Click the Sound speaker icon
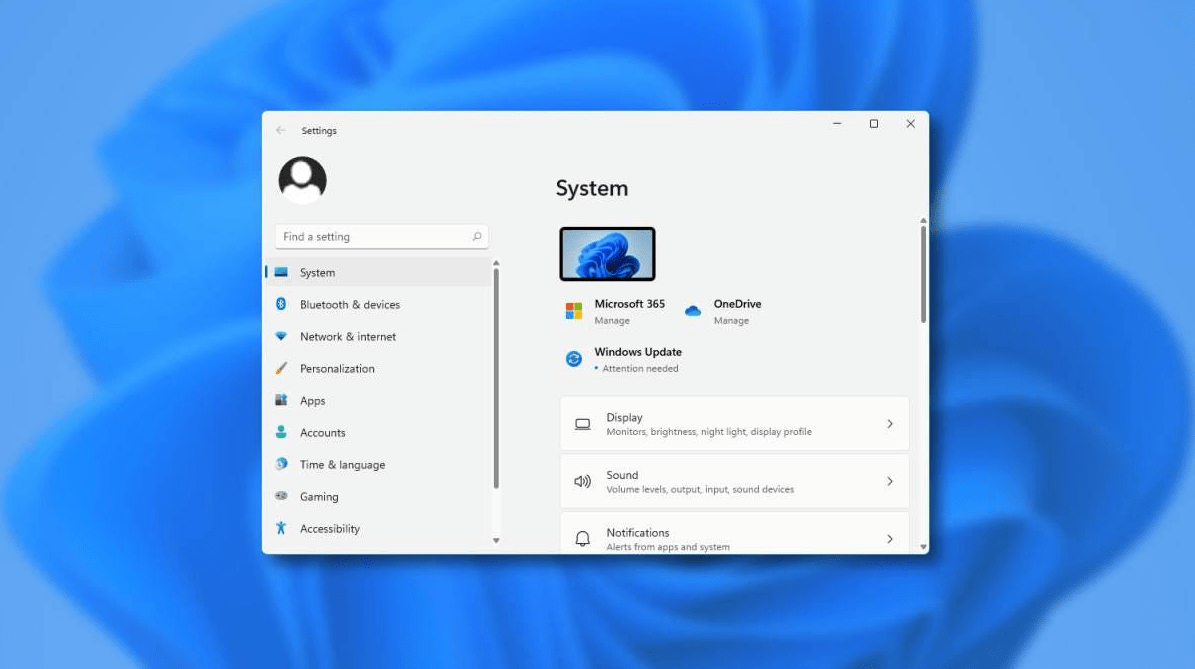The image size is (1195, 669). pos(582,482)
